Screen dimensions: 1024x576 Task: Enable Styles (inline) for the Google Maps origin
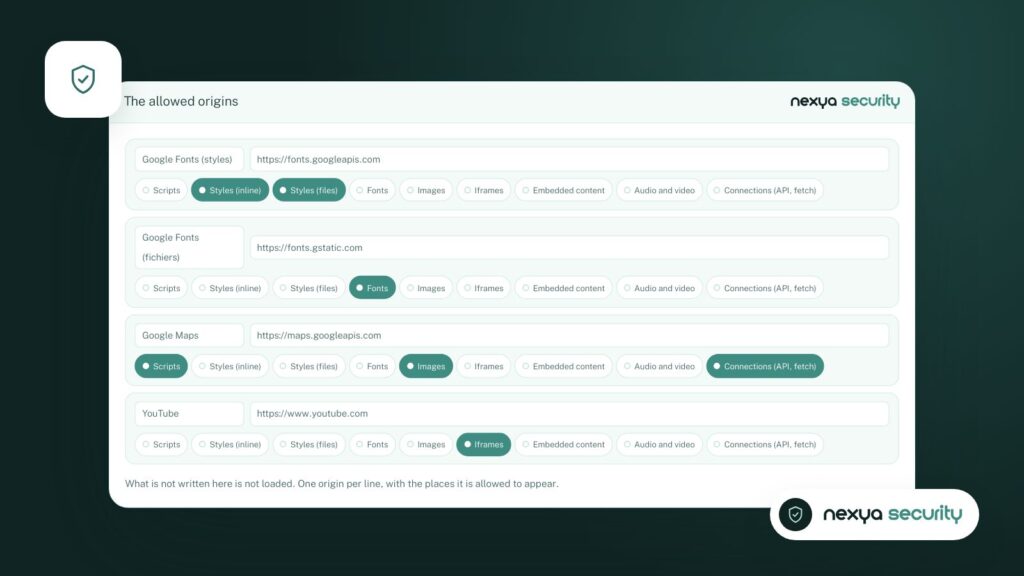[230, 366]
